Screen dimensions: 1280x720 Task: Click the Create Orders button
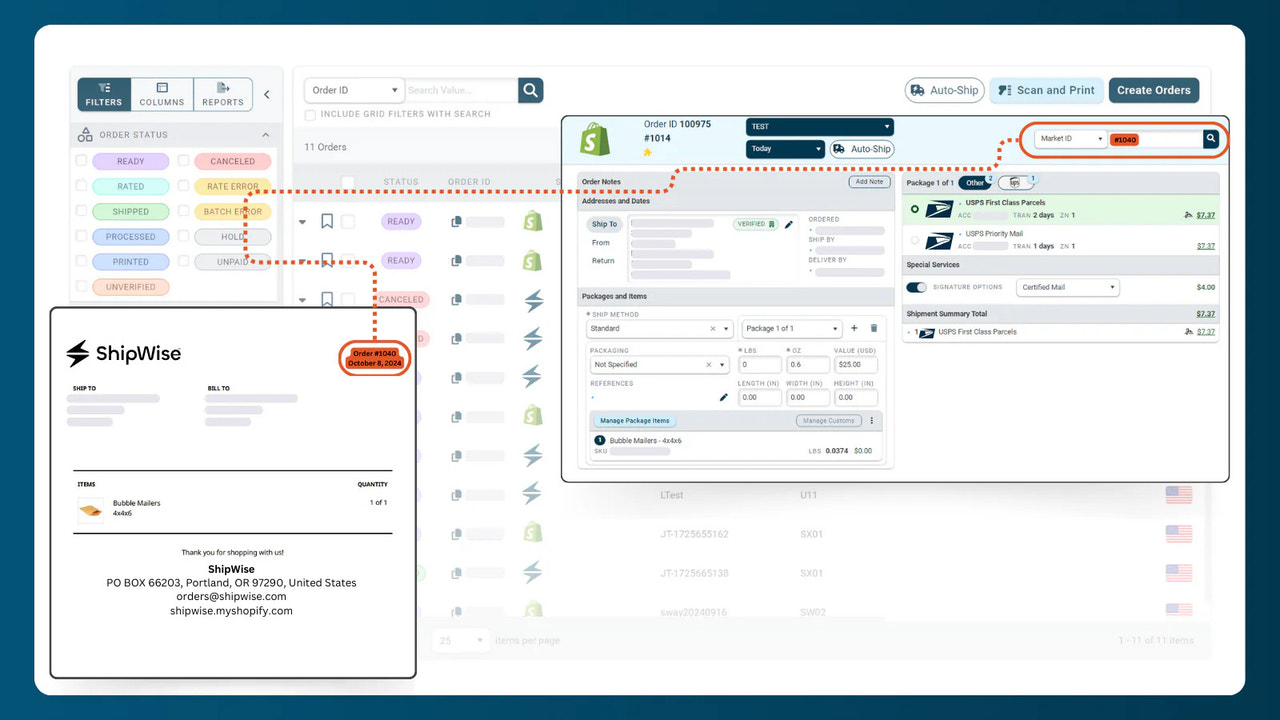pyautogui.click(x=1154, y=90)
